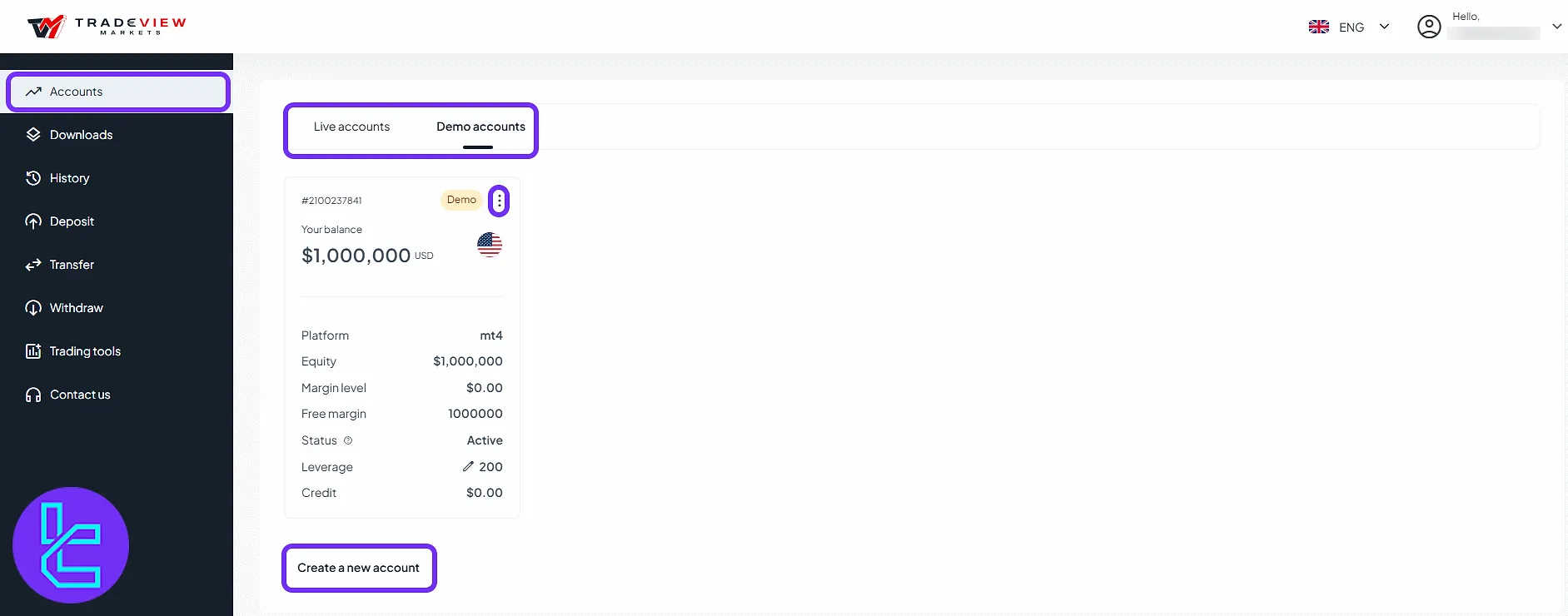The image size is (1568, 616).
Task: Click the user profile avatar icon
Action: (1429, 27)
